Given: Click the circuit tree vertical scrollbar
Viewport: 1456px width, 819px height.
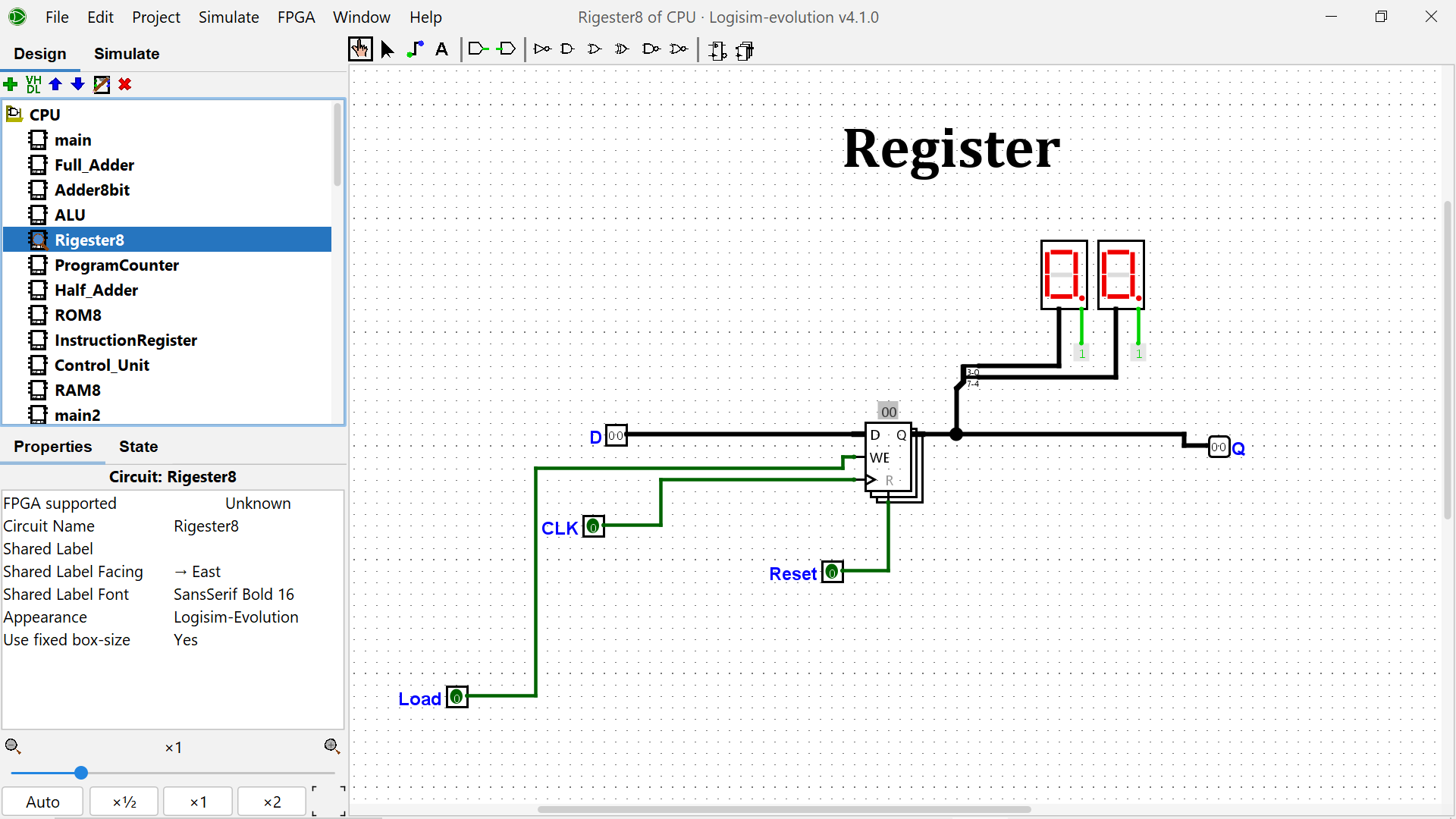Looking at the screenshot, I should point(337,146).
